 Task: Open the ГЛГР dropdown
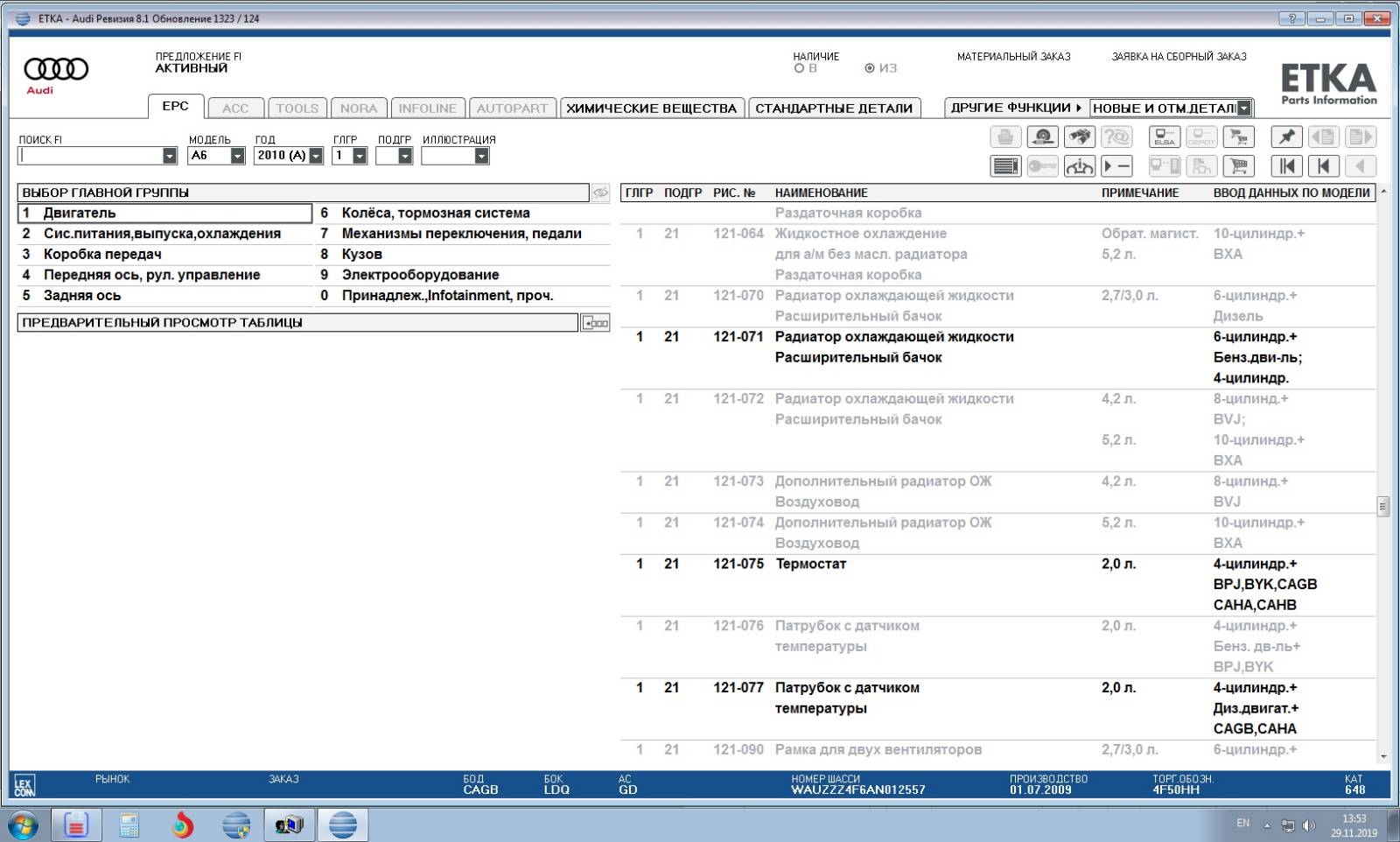pos(360,156)
